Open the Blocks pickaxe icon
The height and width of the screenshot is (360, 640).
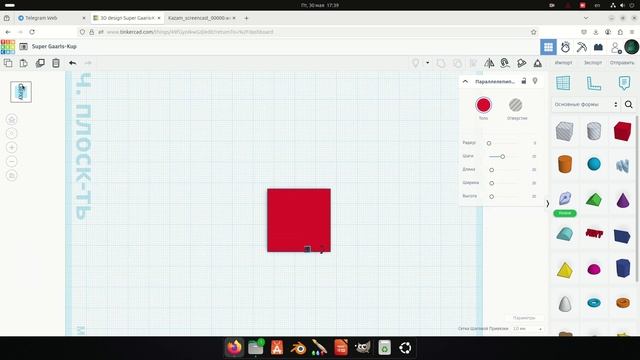point(582,47)
